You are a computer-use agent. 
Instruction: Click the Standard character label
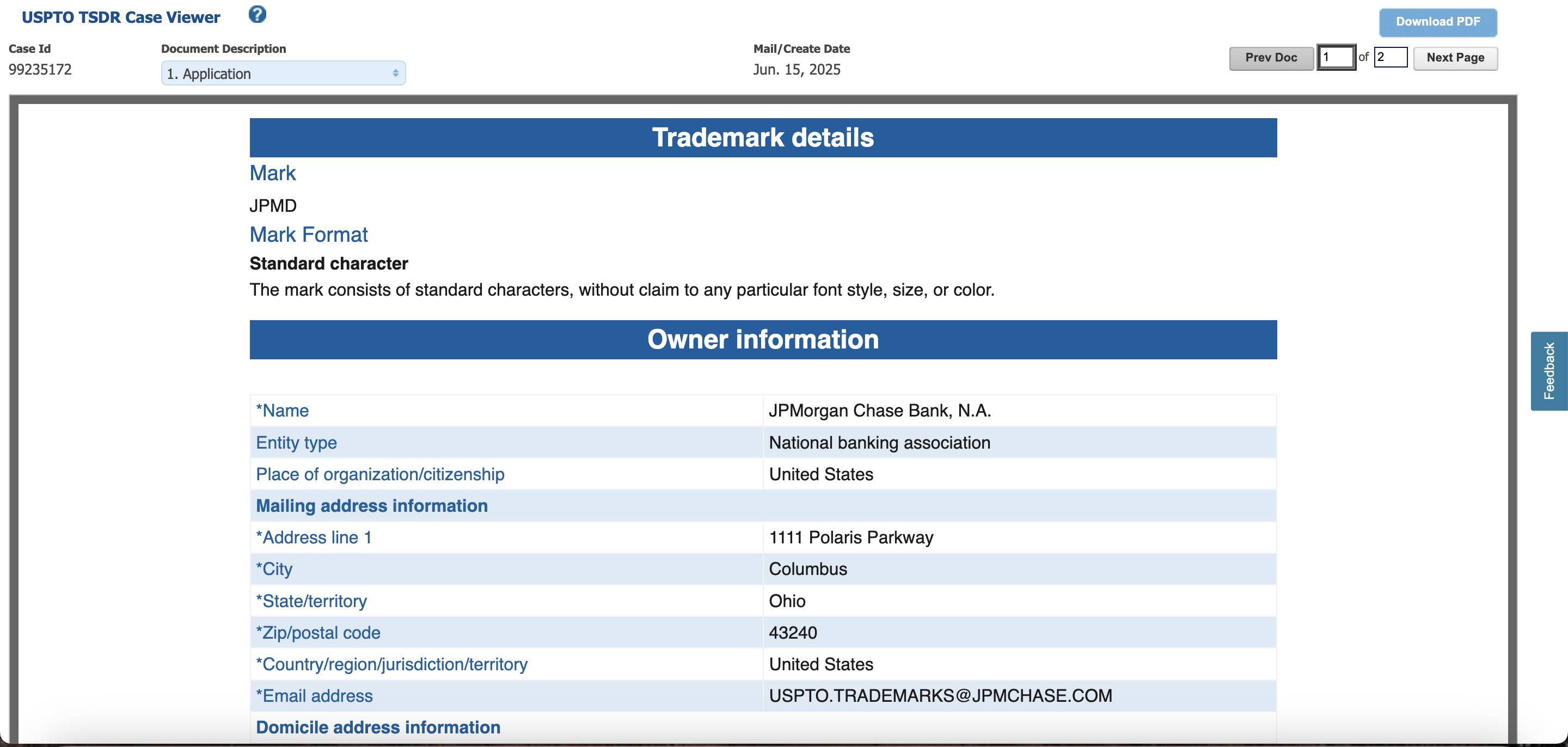pyautogui.click(x=329, y=264)
